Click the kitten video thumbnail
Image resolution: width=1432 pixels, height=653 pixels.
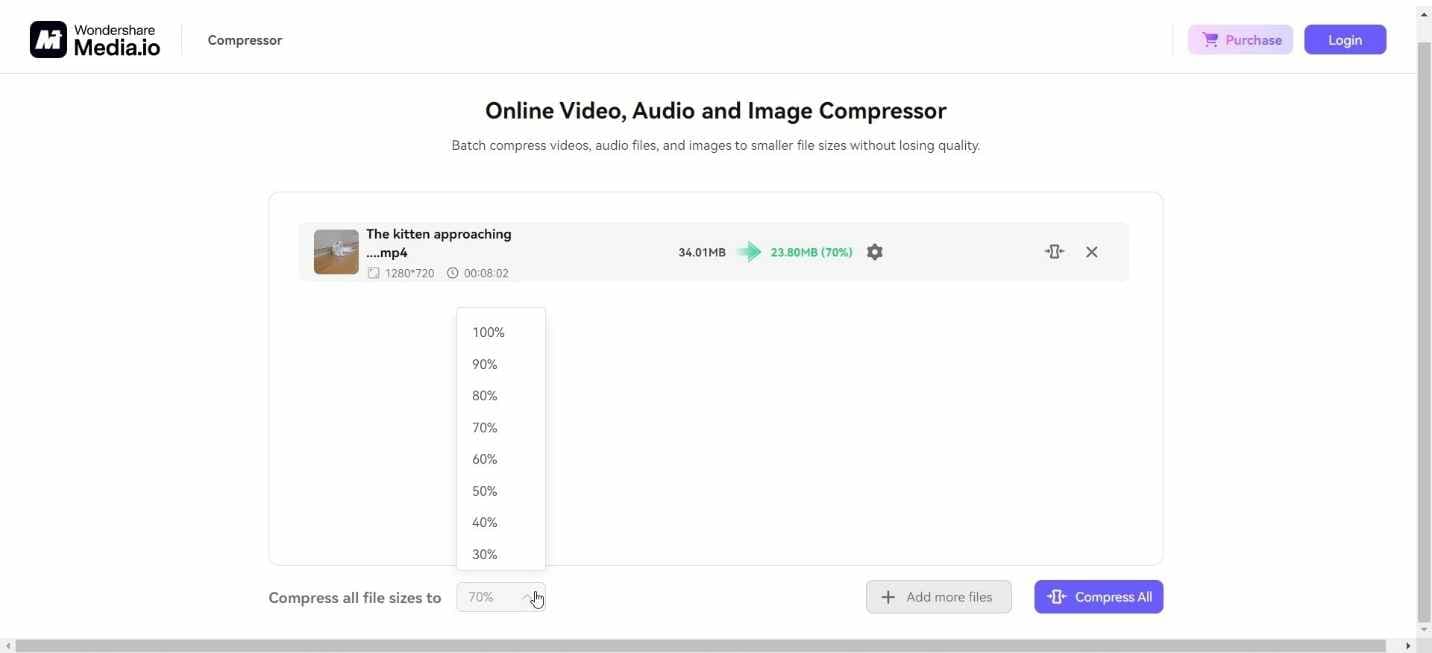point(335,251)
